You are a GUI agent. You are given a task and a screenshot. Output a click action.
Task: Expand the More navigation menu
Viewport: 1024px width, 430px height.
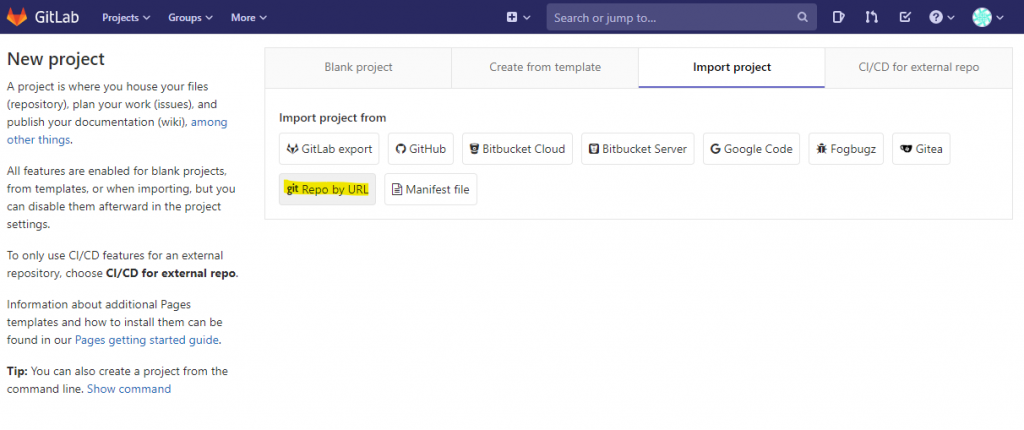[x=248, y=18]
